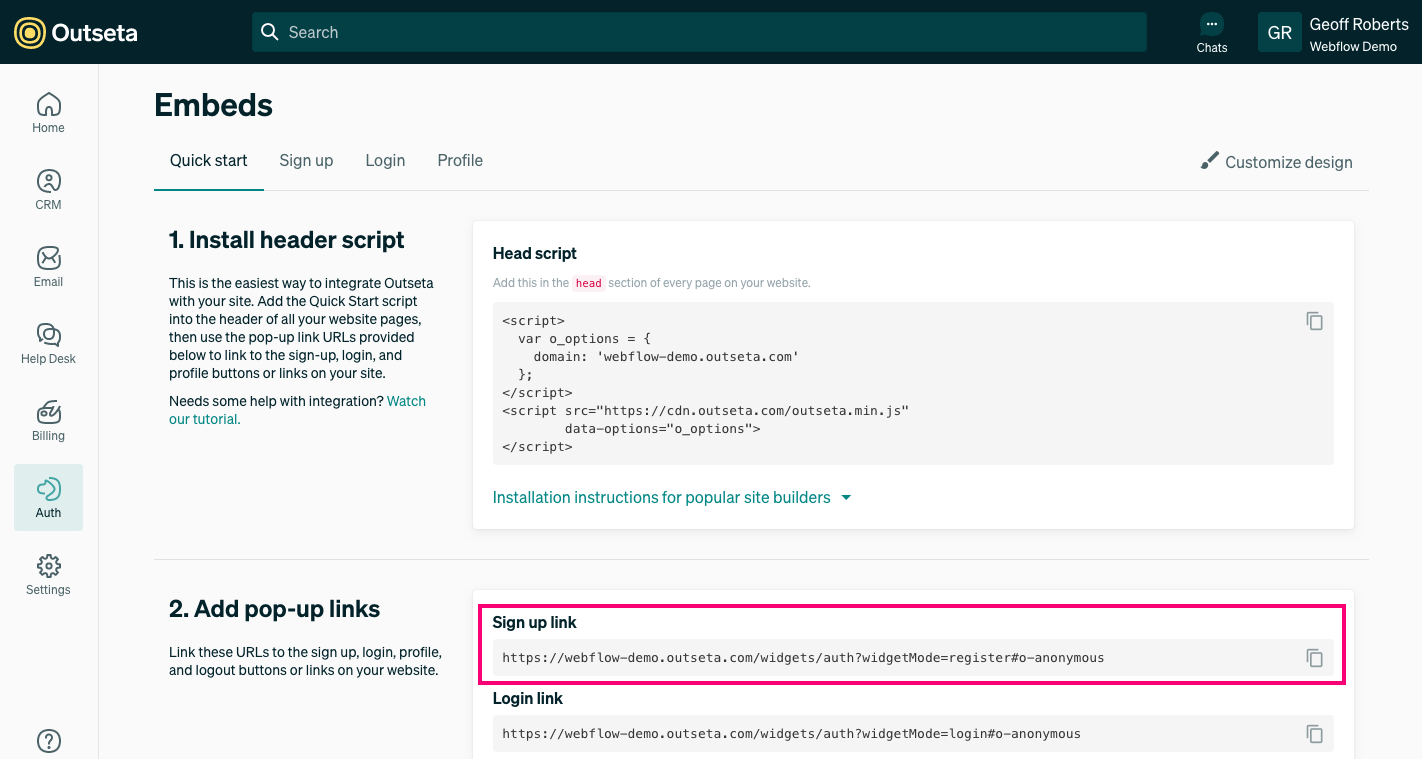Copy the Sign up link URL

[1314, 658]
